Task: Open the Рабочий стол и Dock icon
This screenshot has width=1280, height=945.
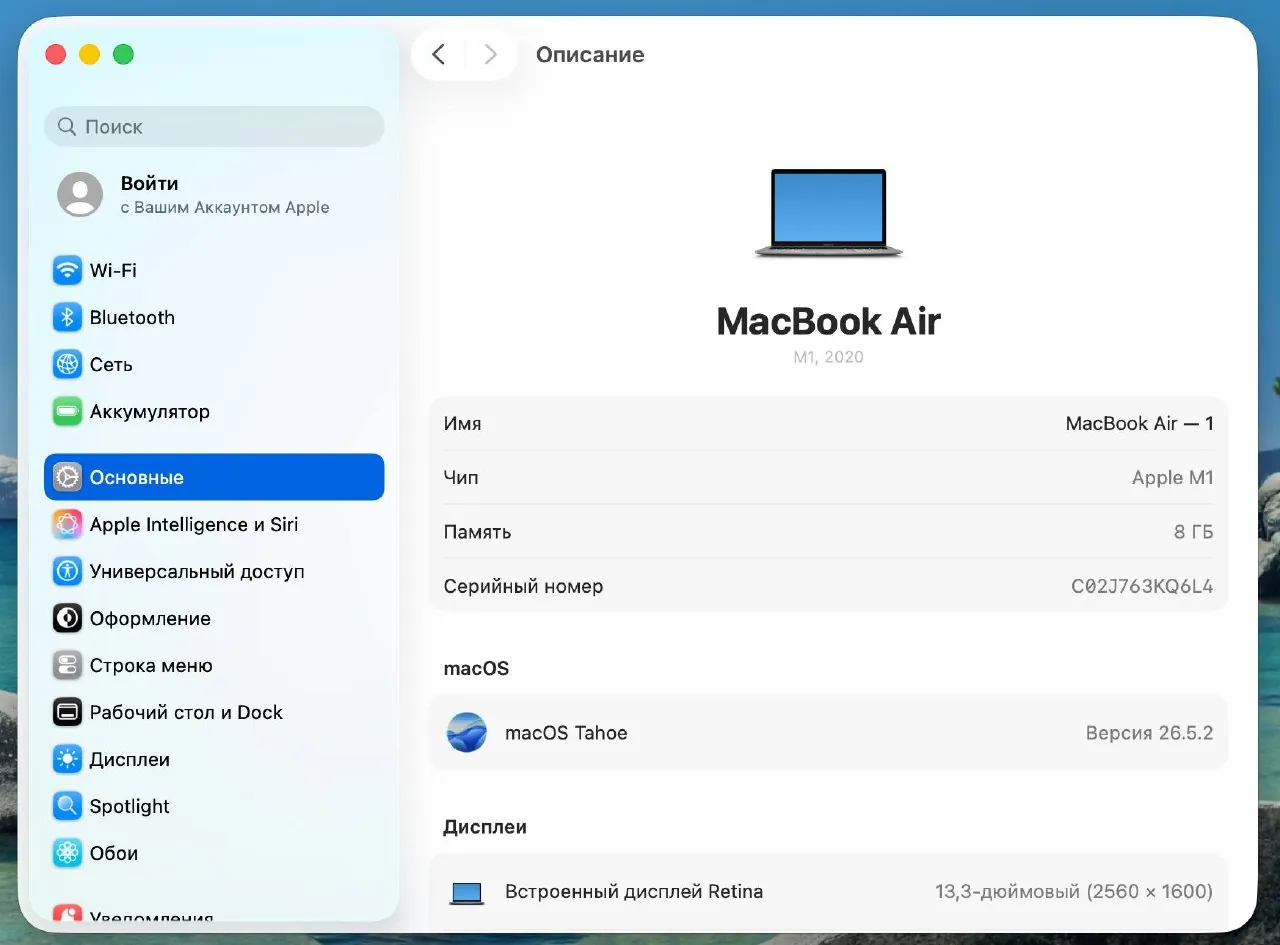Action: pyautogui.click(x=67, y=712)
